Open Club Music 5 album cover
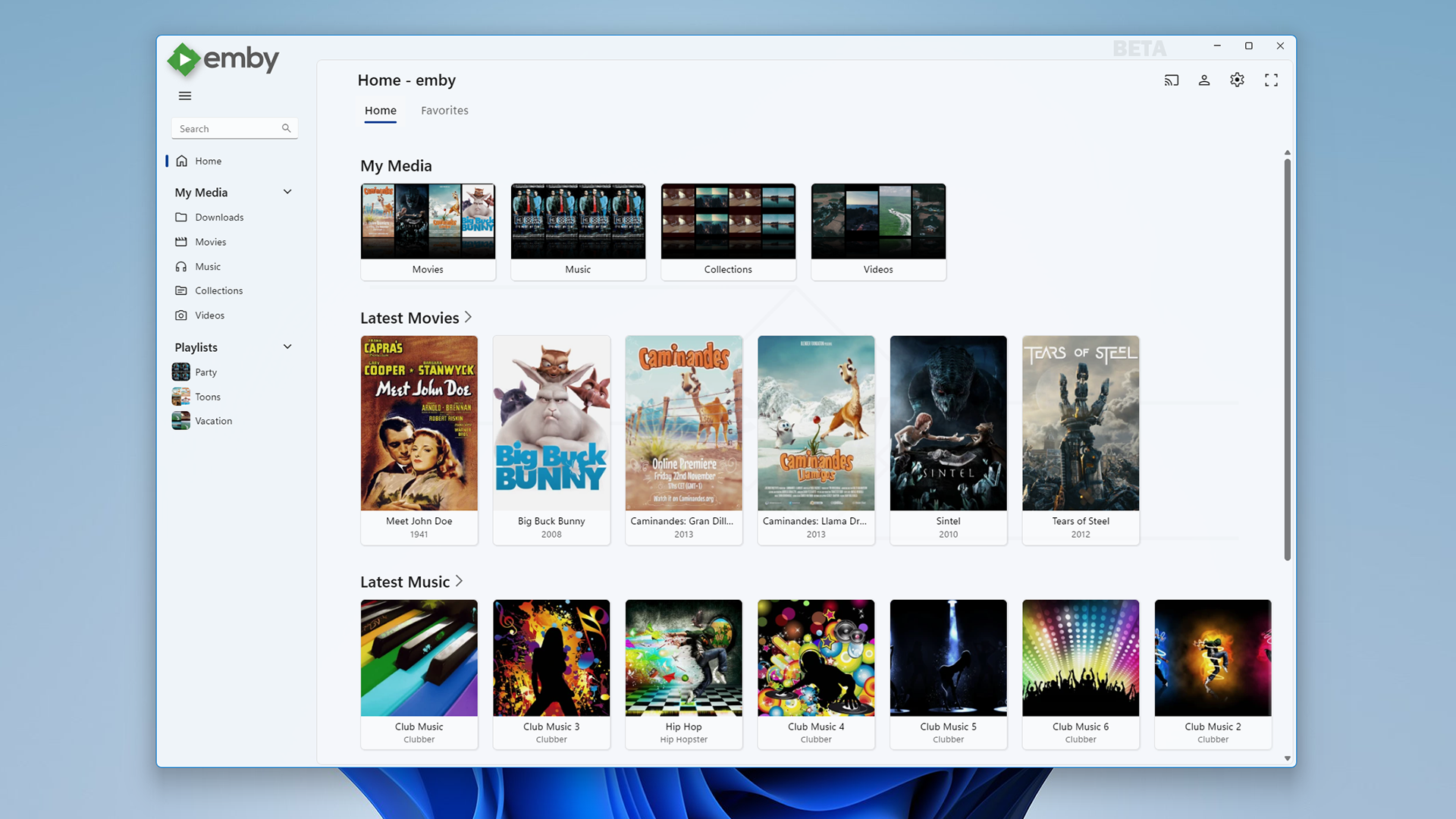 pos(949,657)
